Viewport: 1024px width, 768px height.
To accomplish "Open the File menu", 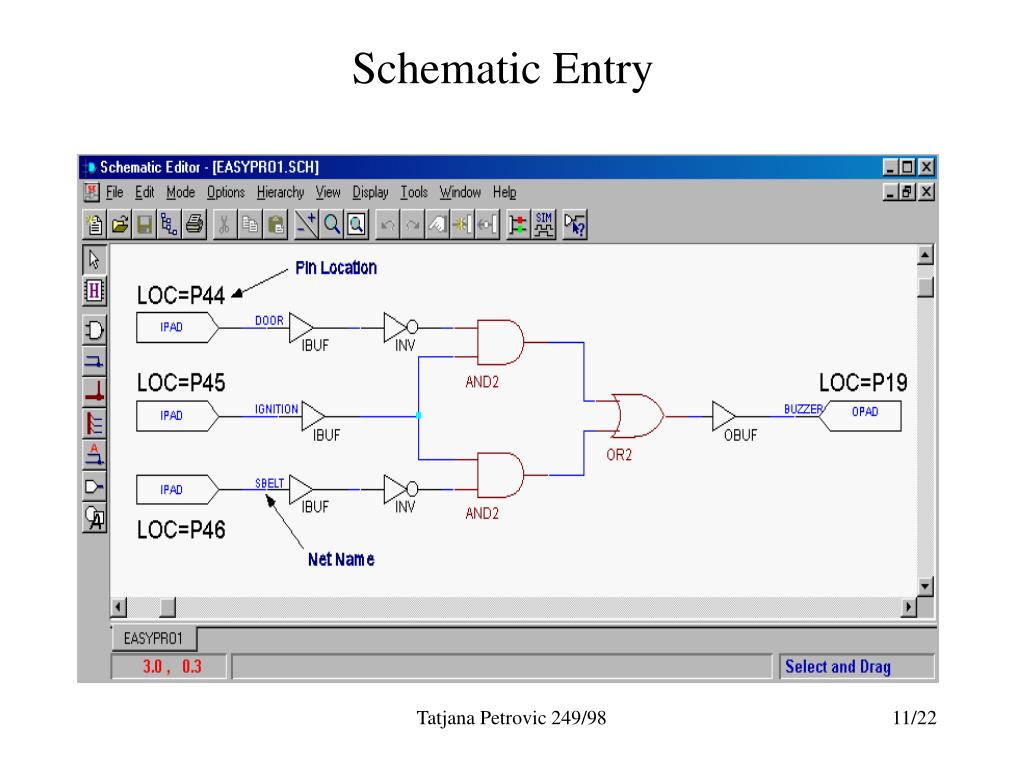I will point(114,193).
